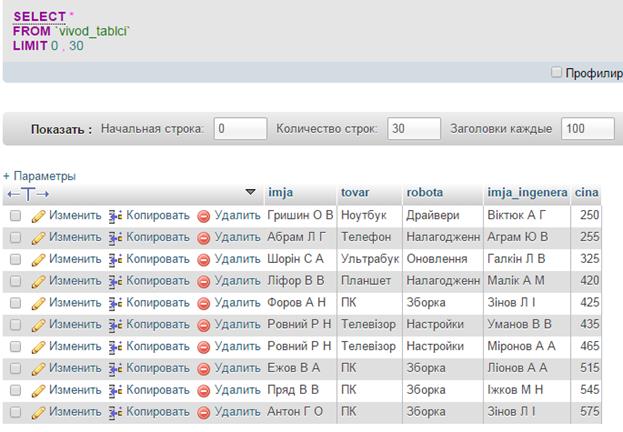
Task: Tick the checkbox for Шорін С А row
Action: click(x=15, y=260)
